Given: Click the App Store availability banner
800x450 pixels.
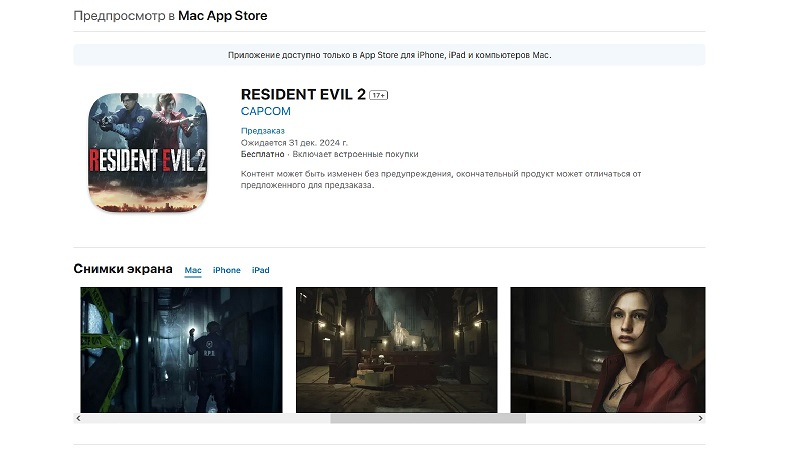Looking at the screenshot, I should 389,55.
